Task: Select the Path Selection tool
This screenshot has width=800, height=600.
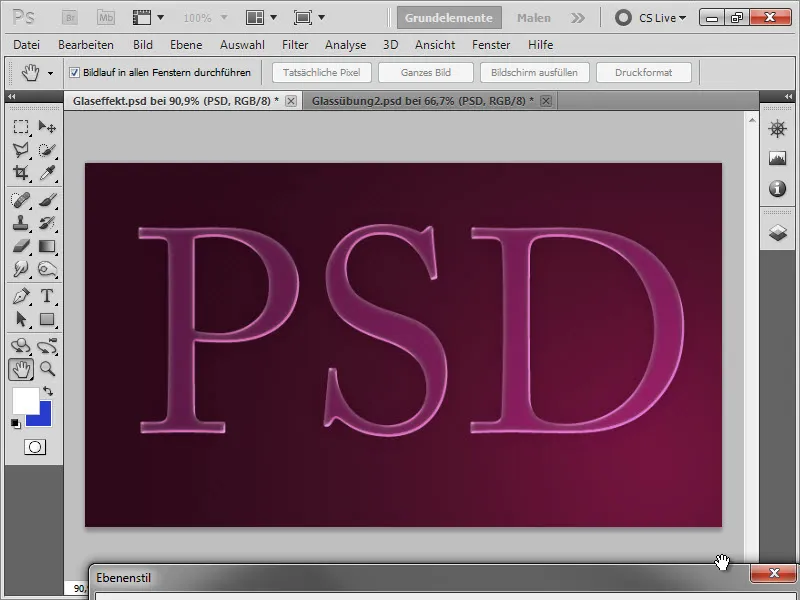Action: (21, 319)
